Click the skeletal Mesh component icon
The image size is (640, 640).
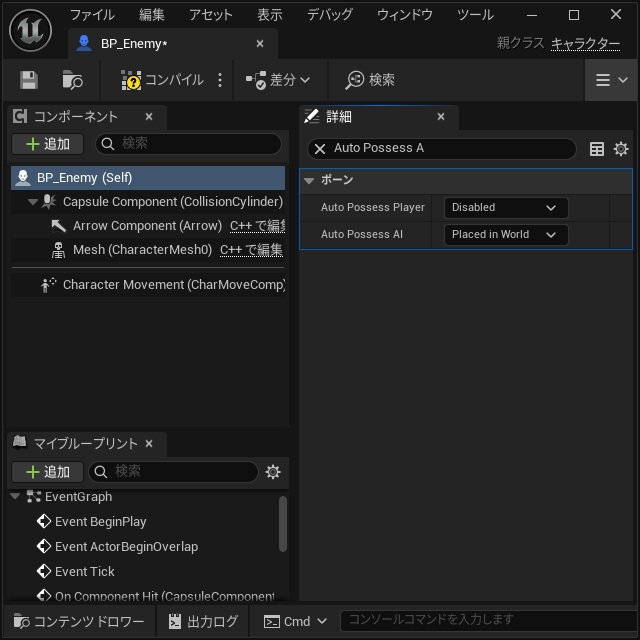pyautogui.click(x=58, y=250)
